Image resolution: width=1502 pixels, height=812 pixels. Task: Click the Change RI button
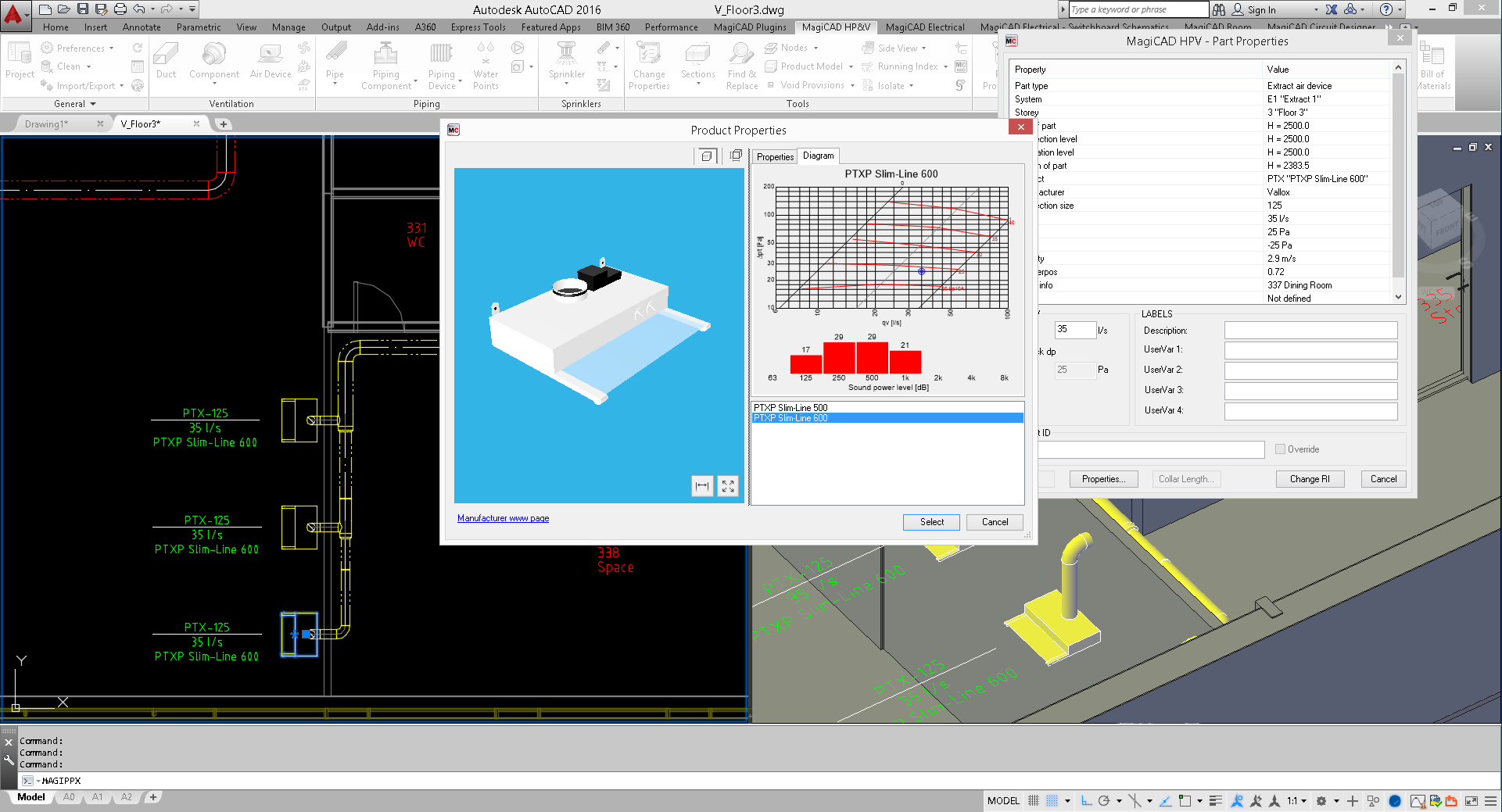pos(1310,479)
